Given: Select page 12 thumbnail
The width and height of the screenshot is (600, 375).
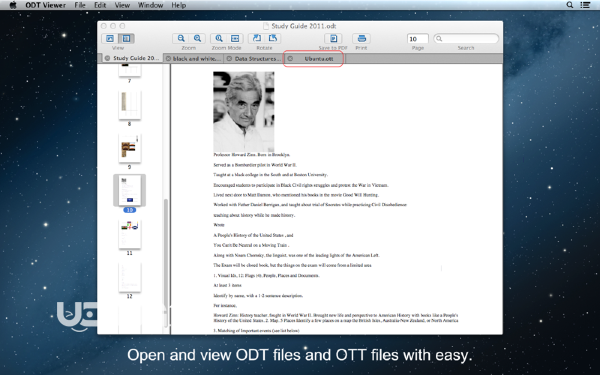Looking at the screenshot, I should click(x=129, y=277).
